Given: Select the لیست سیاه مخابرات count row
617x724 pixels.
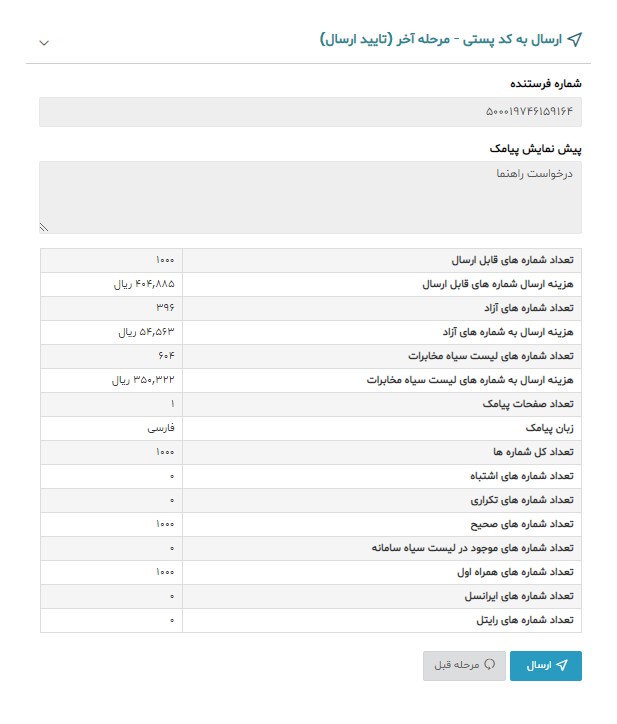Looking at the screenshot, I should [x=310, y=356].
